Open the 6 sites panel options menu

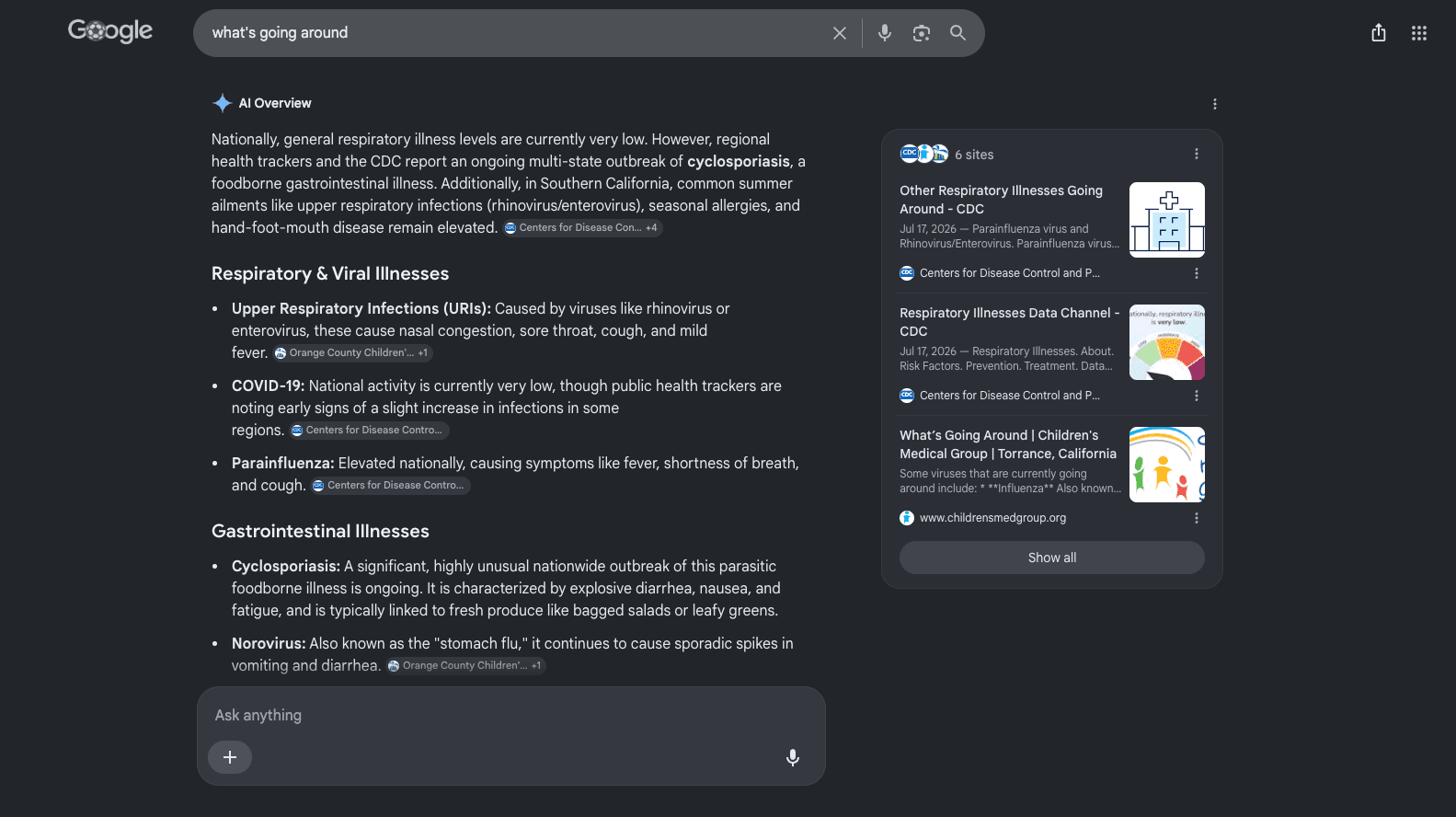1197,154
